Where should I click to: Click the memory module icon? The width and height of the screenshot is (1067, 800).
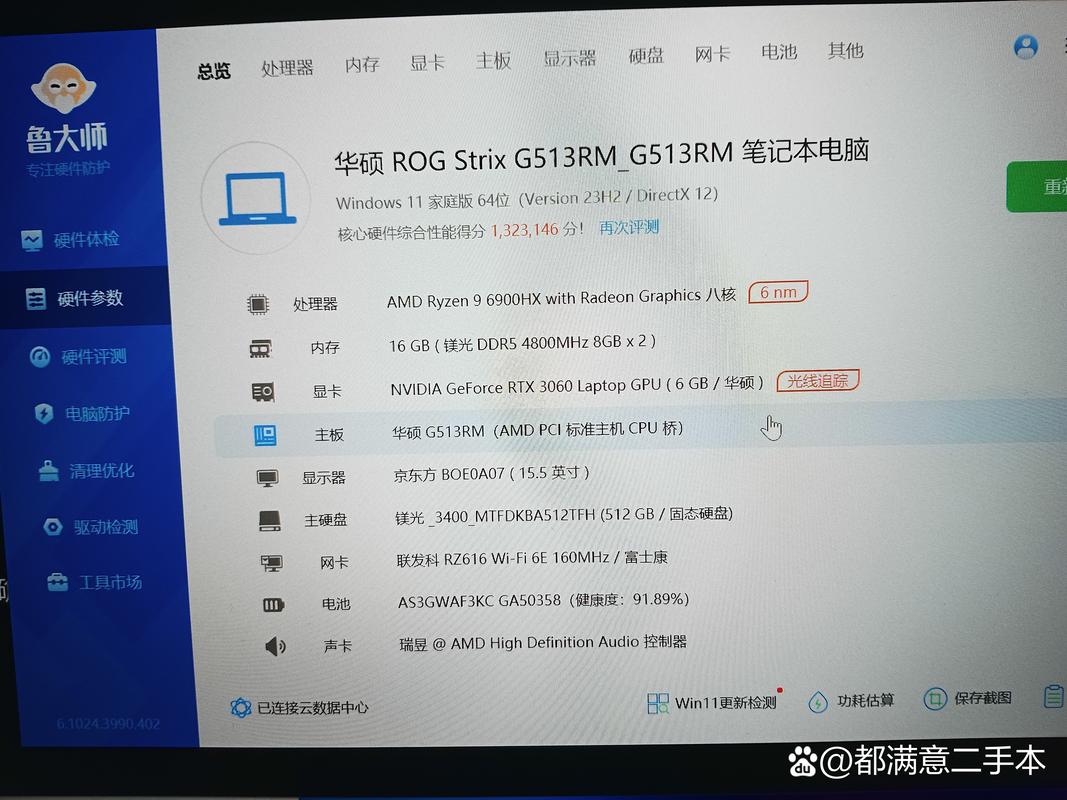[260, 349]
